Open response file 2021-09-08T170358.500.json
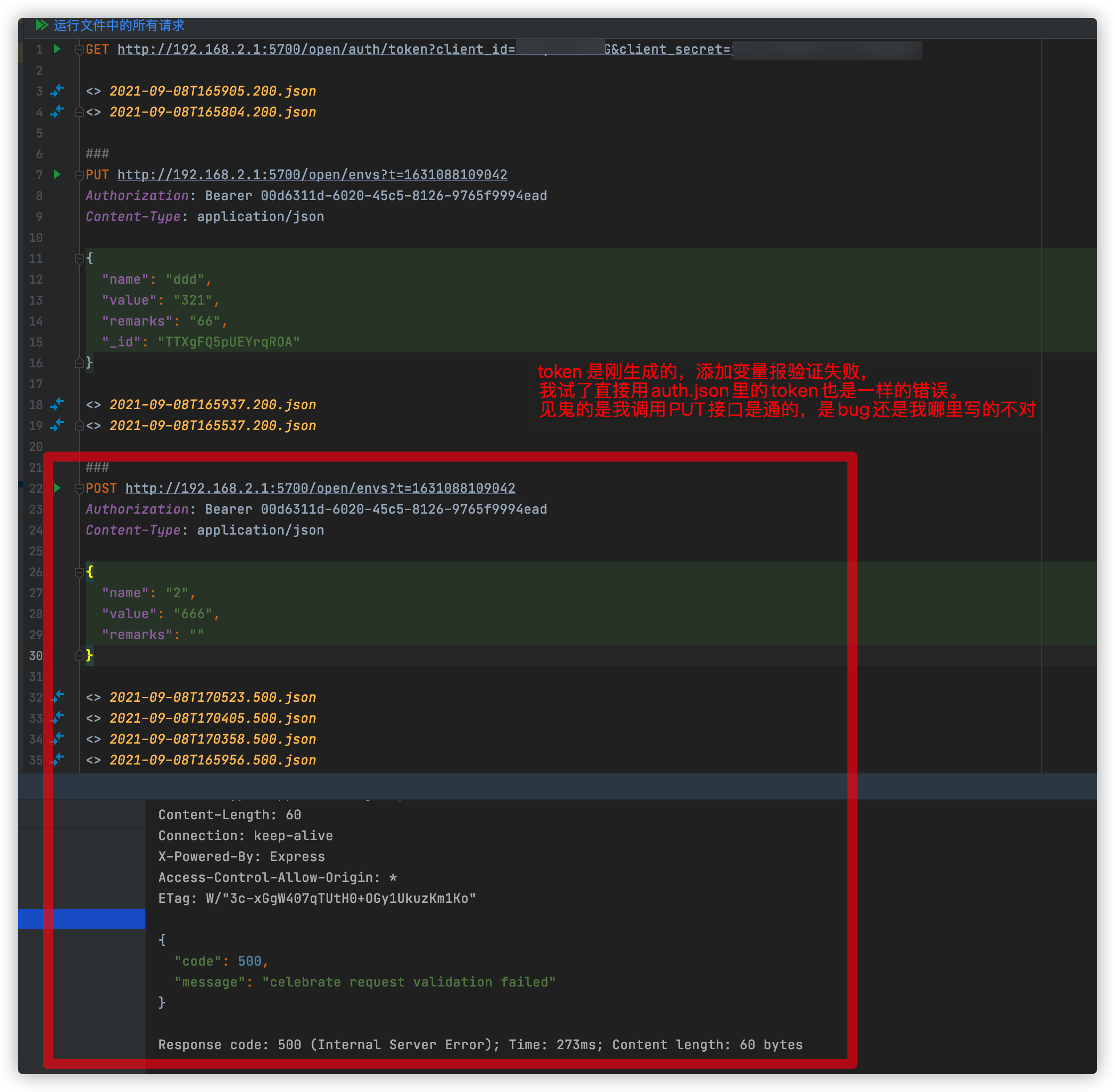This screenshot has height=1092, width=1115. (x=213, y=739)
